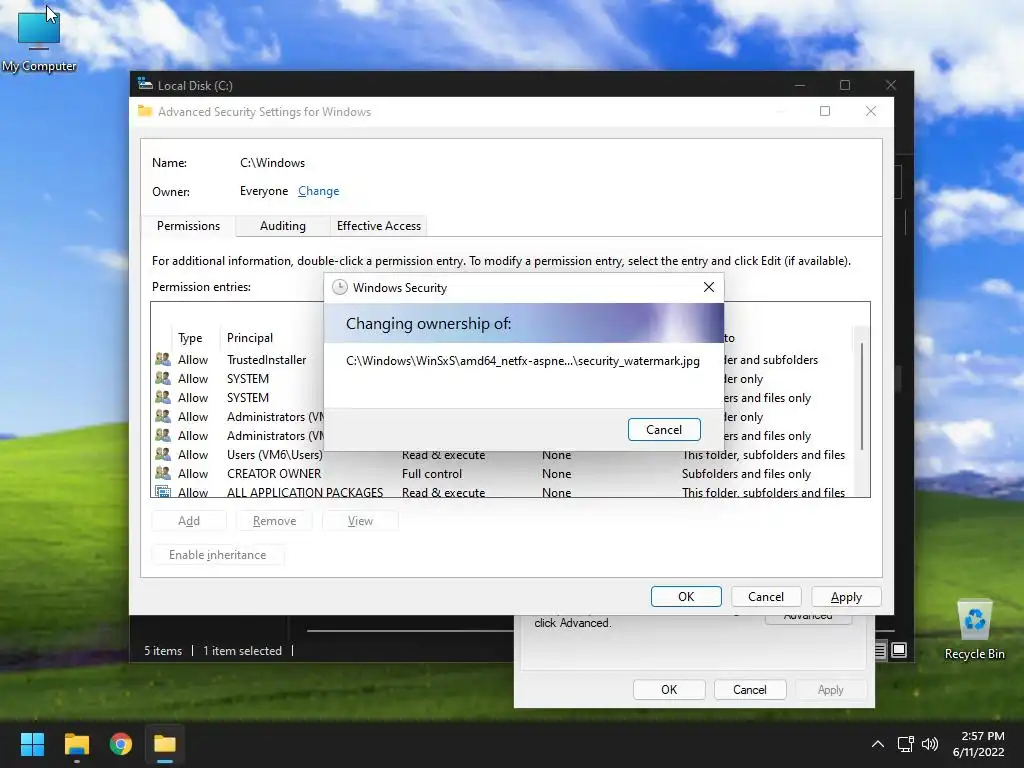The image size is (1024, 768).
Task: Click the Enable inheritance button
Action: pyautogui.click(x=217, y=554)
